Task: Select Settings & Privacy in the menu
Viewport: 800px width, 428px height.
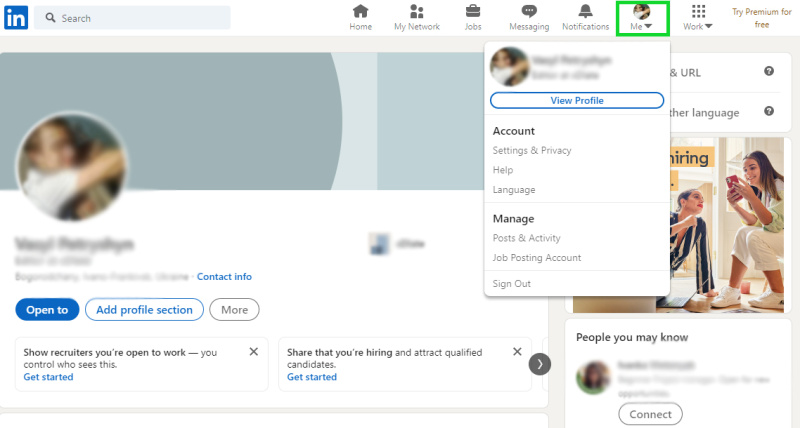Action: (x=532, y=150)
